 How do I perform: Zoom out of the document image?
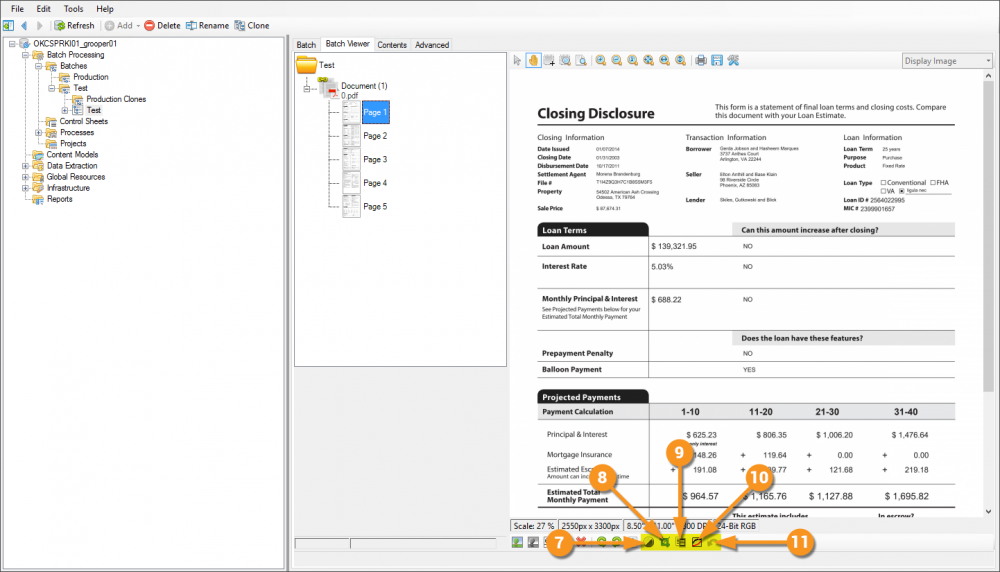(617, 61)
